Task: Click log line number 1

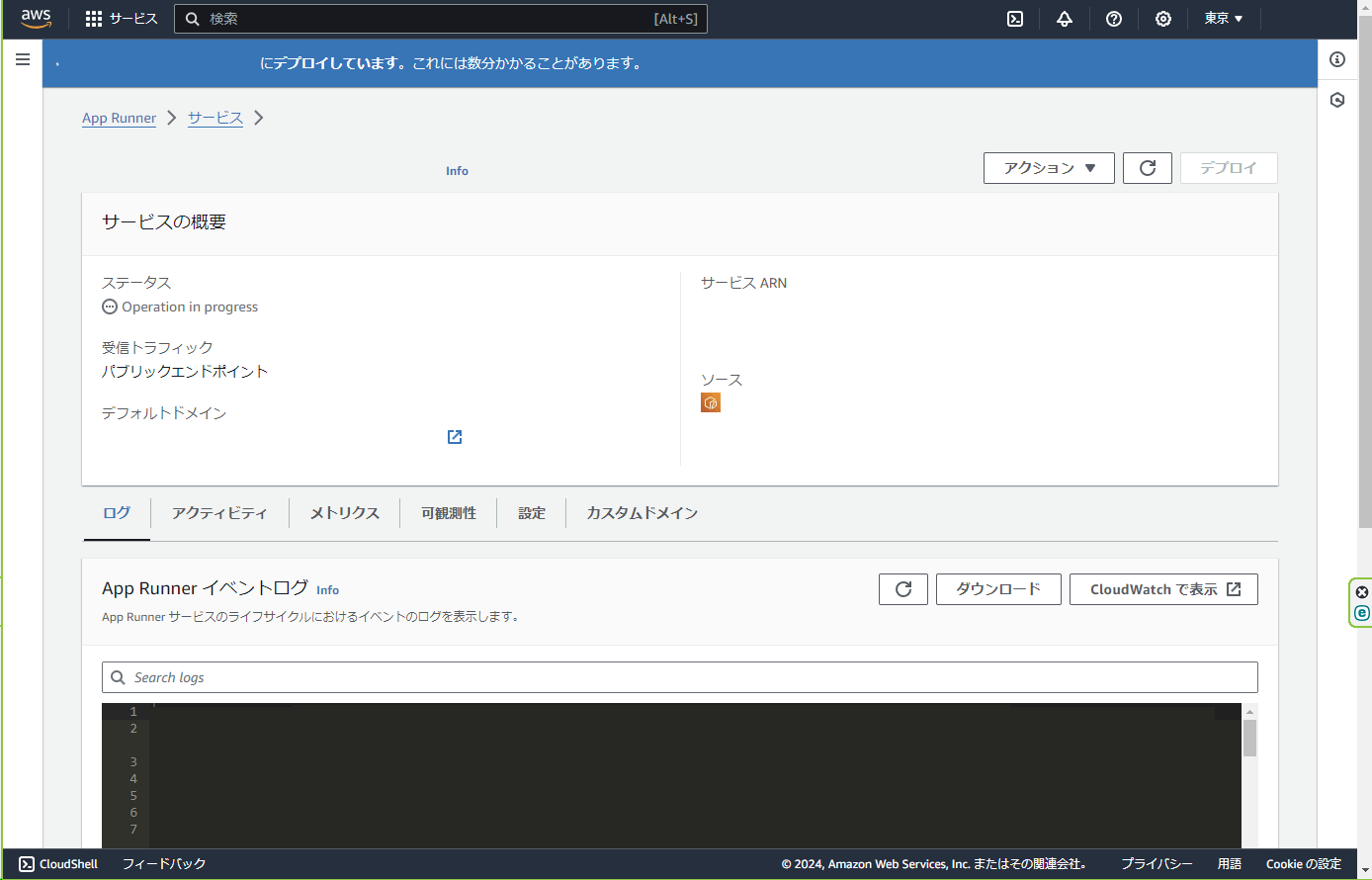Action: (133, 712)
